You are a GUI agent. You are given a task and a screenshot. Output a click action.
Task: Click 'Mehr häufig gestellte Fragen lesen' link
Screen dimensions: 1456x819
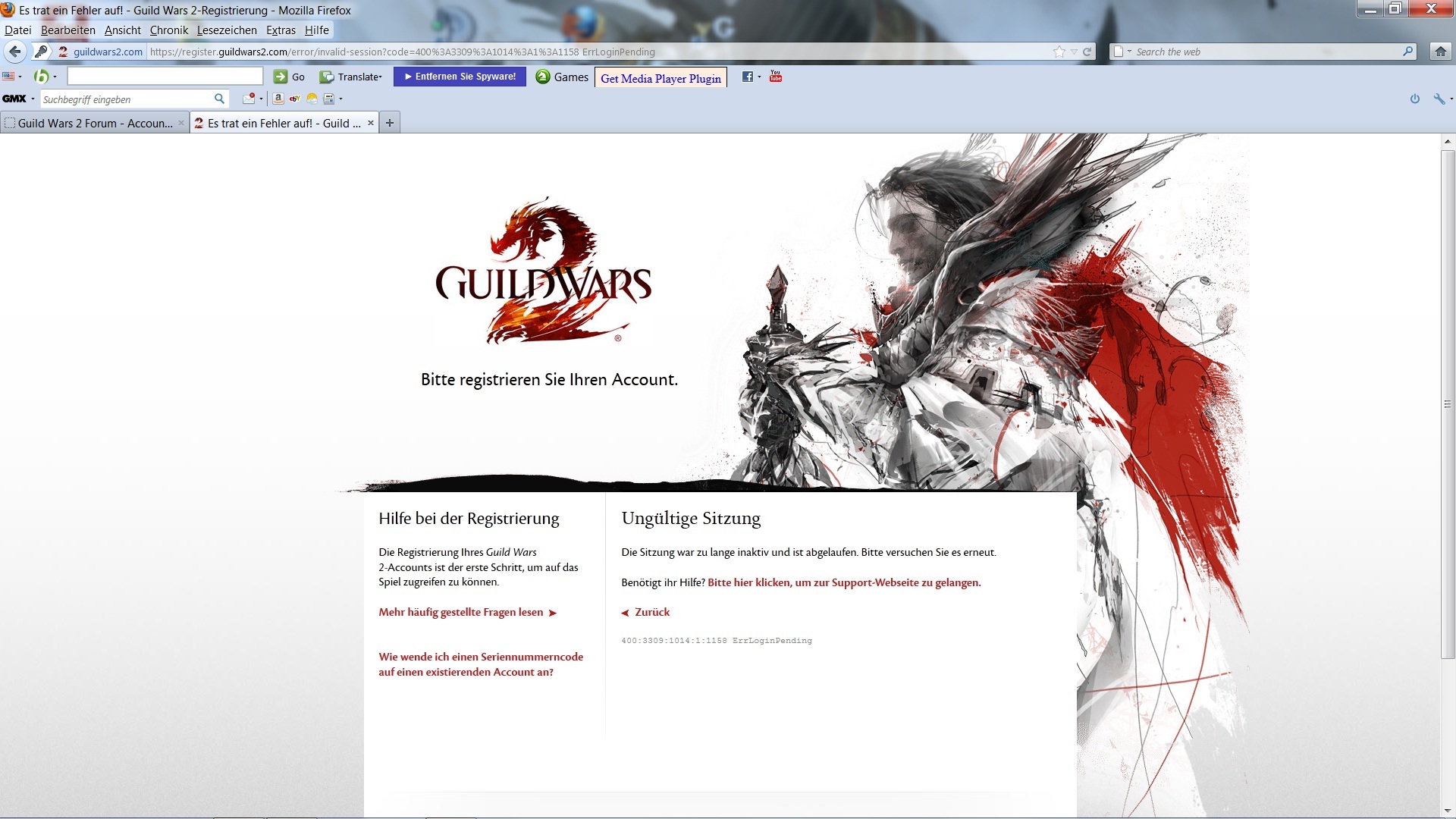coord(468,612)
